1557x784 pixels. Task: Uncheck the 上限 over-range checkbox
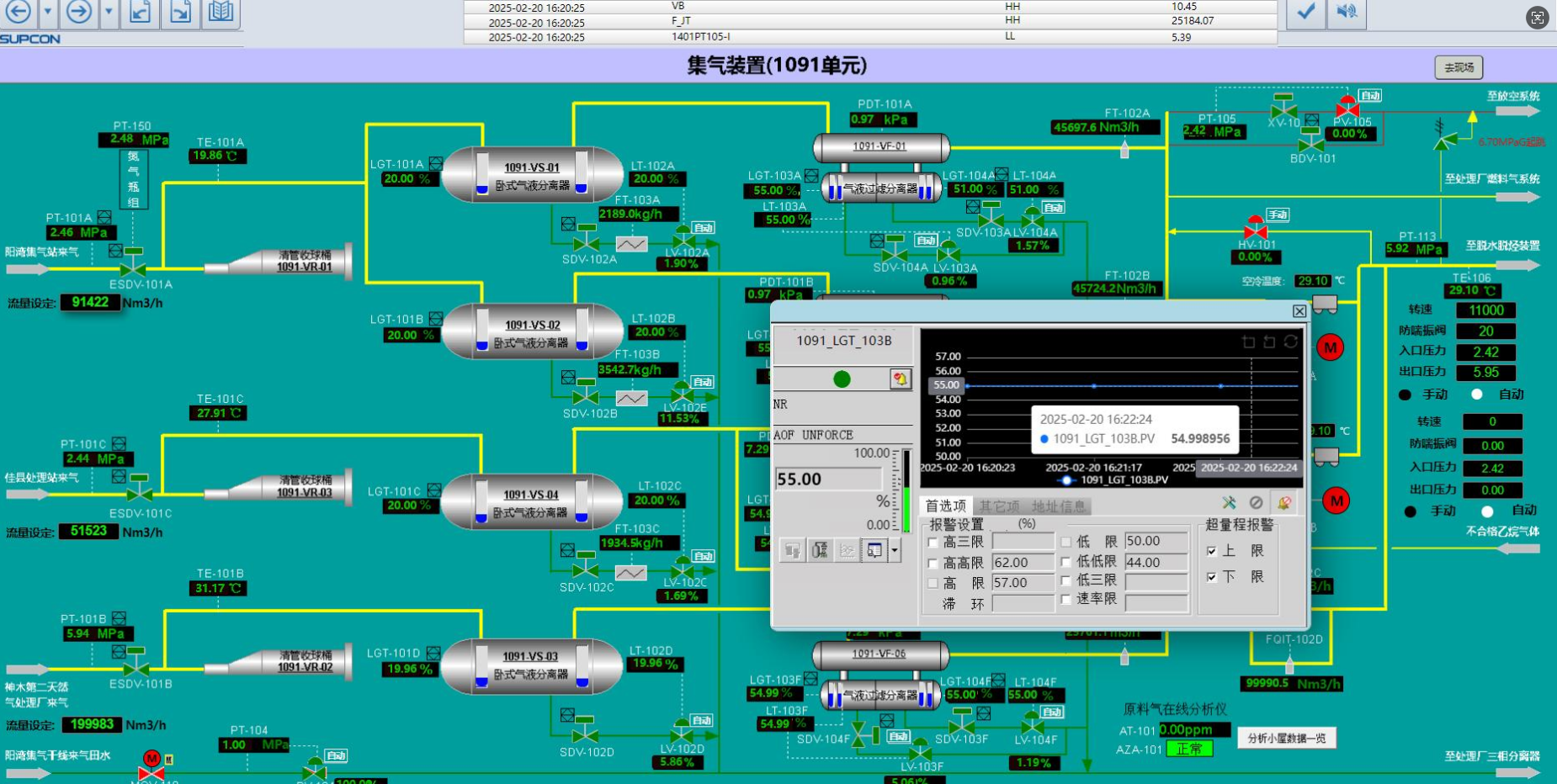(x=1211, y=551)
